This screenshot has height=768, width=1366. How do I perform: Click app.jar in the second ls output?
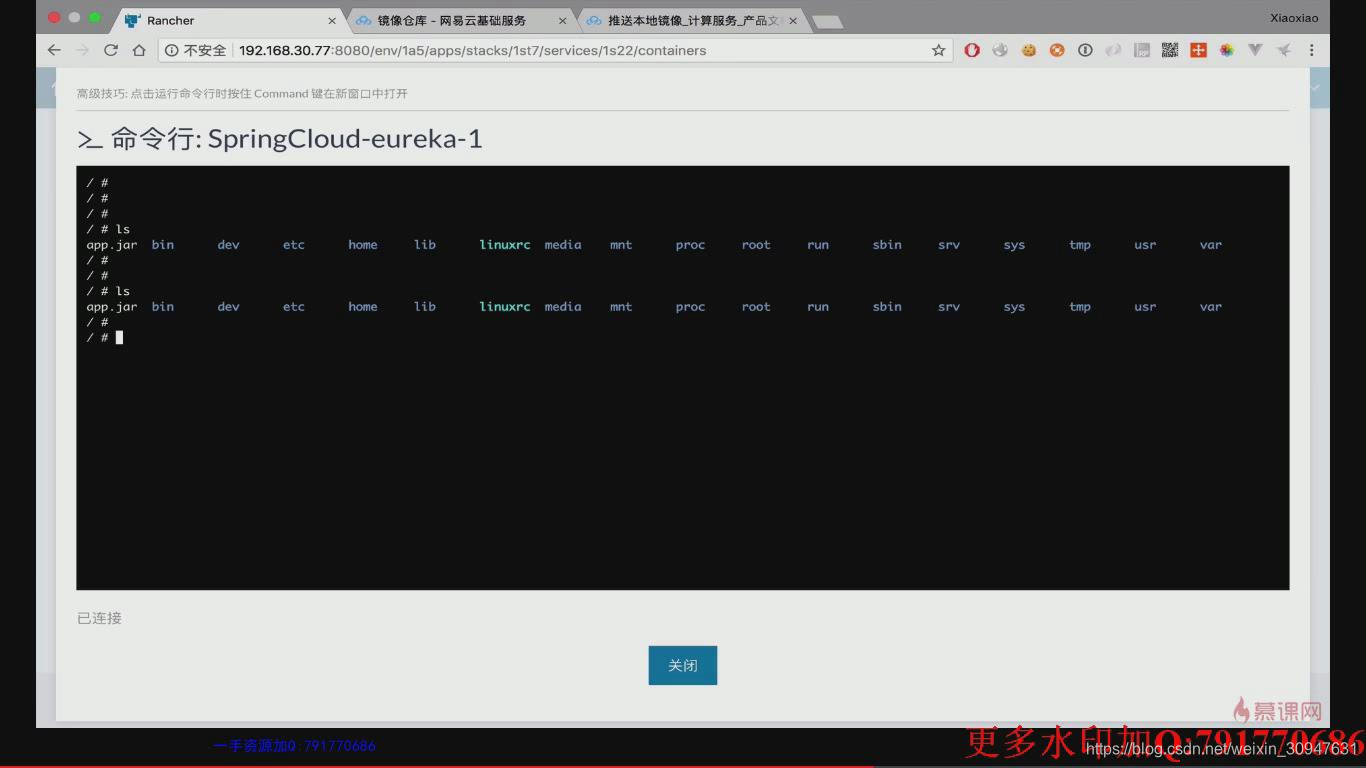pyautogui.click(x=112, y=307)
